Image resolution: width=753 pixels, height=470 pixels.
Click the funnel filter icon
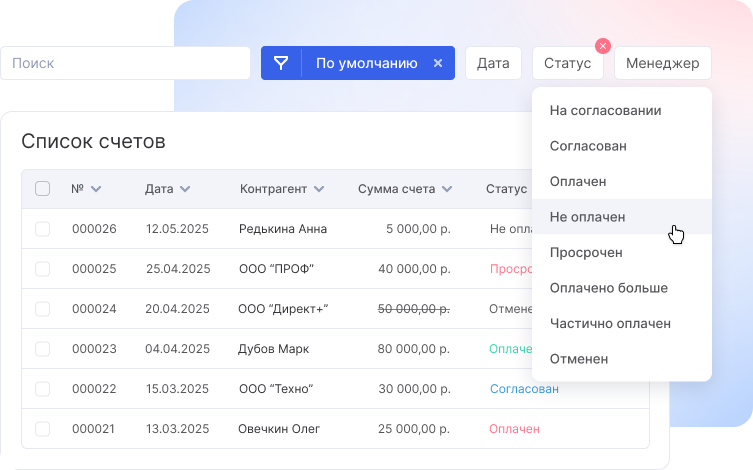click(x=281, y=63)
